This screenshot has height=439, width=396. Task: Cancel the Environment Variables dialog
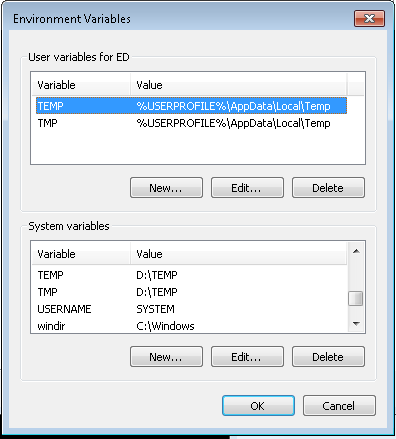click(339, 406)
